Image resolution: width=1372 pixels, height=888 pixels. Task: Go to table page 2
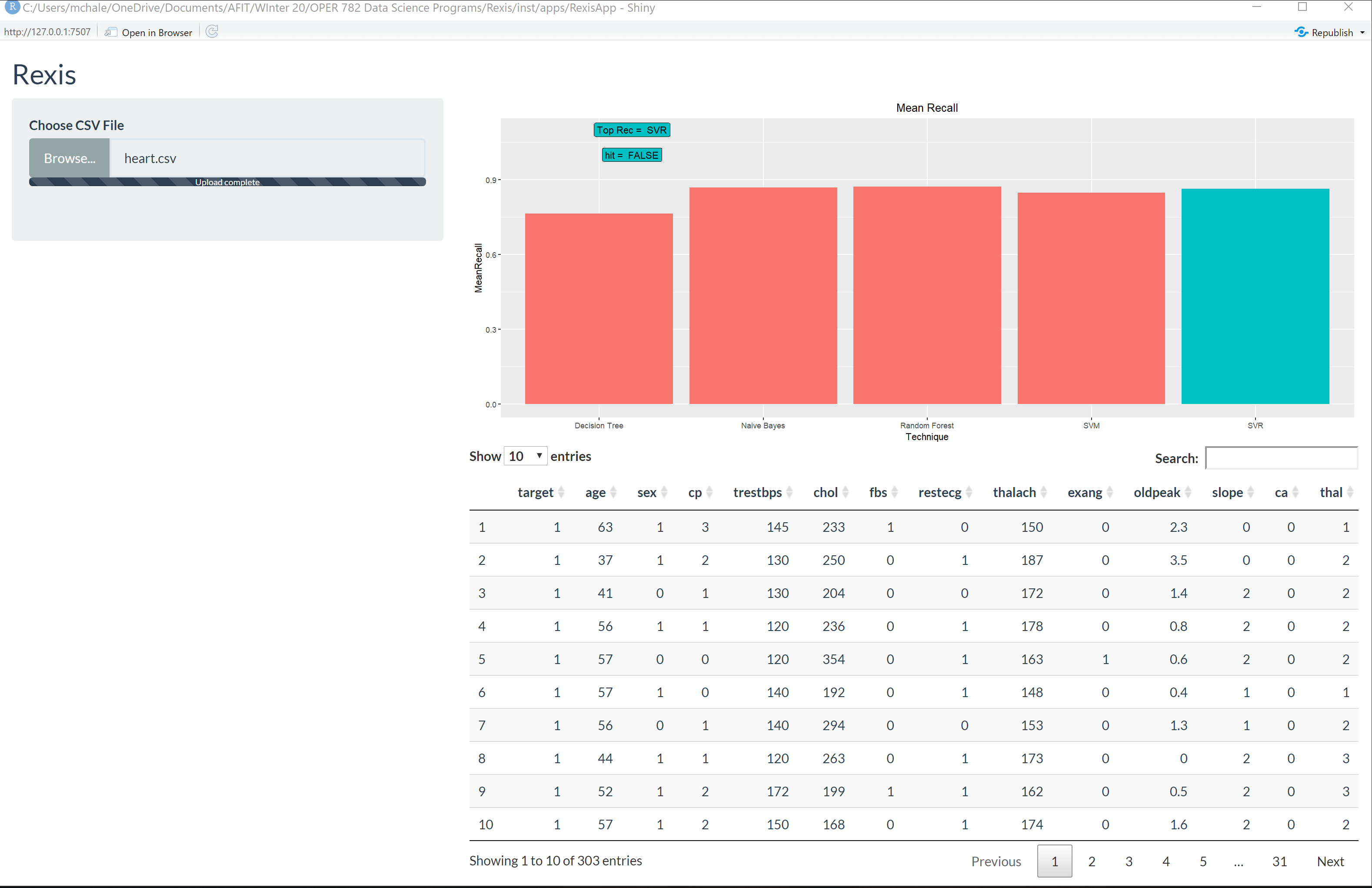(x=1091, y=861)
